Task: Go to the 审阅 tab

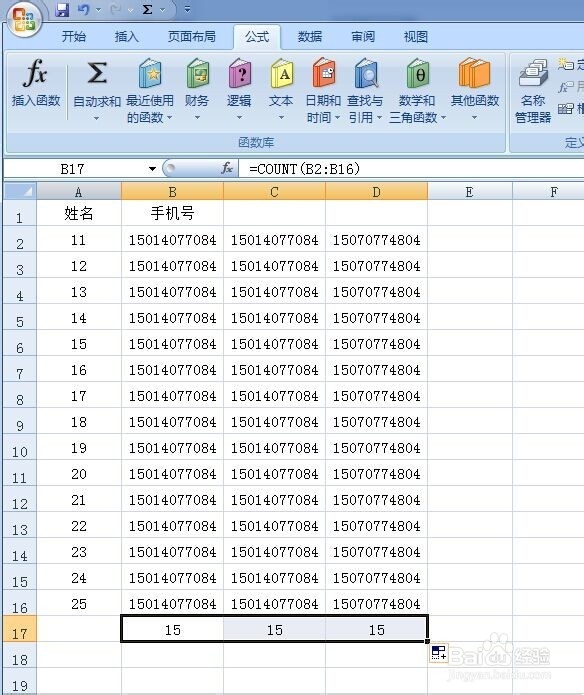Action: point(363,37)
